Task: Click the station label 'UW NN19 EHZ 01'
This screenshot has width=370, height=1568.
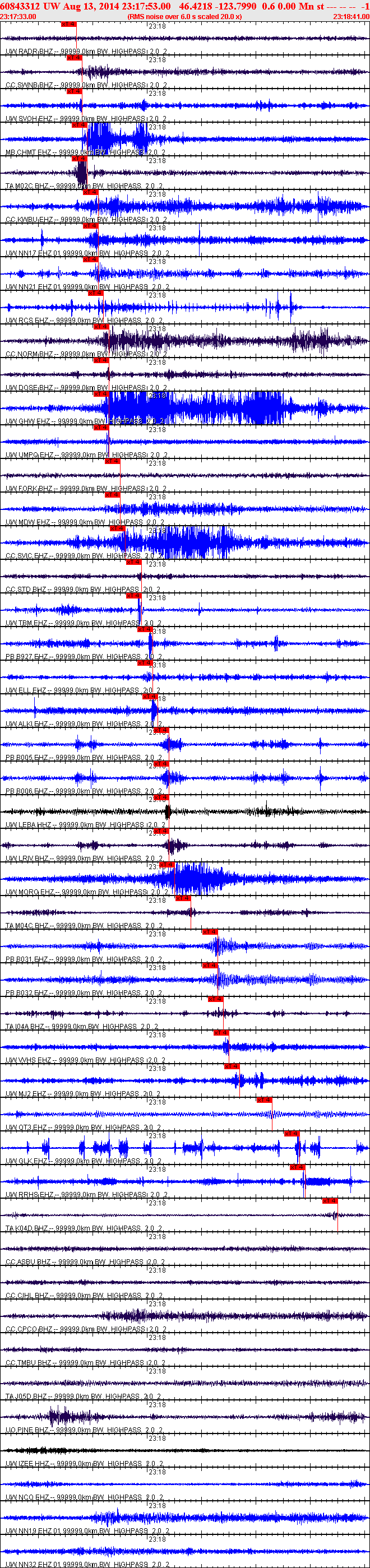Action: point(34,1532)
